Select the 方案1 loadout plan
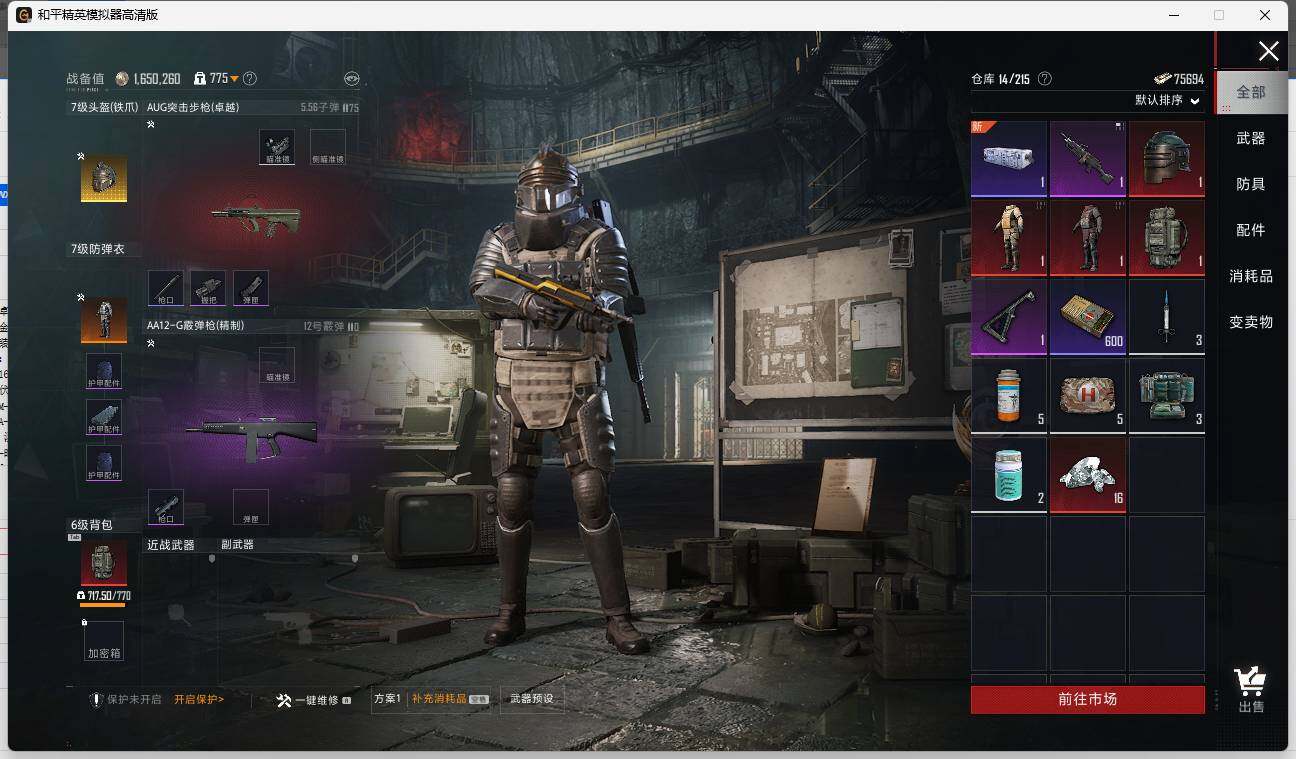1296x759 pixels. [x=386, y=699]
